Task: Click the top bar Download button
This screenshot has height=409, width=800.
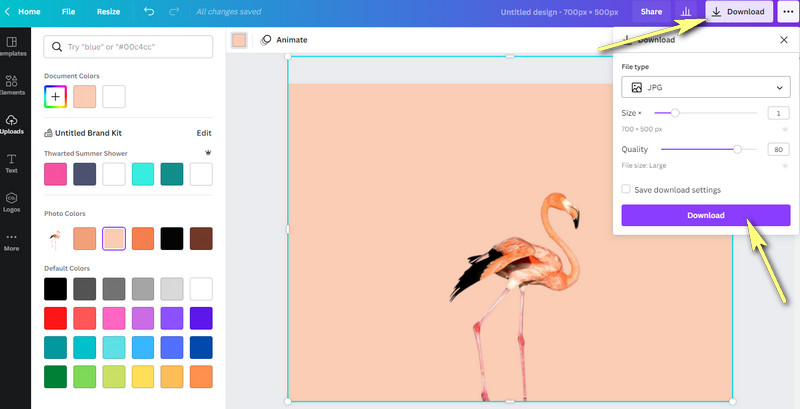Action: coord(739,12)
